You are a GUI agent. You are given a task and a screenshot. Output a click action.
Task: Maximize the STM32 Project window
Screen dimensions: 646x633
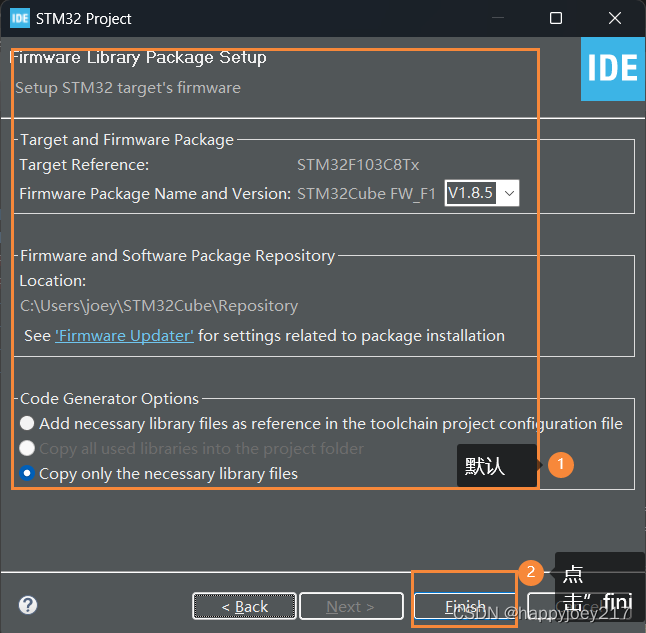click(556, 18)
